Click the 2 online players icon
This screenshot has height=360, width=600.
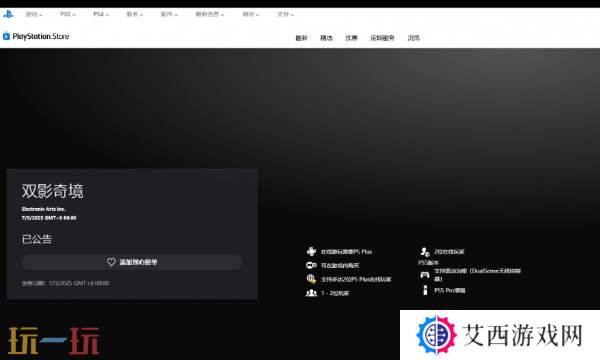tap(425, 251)
